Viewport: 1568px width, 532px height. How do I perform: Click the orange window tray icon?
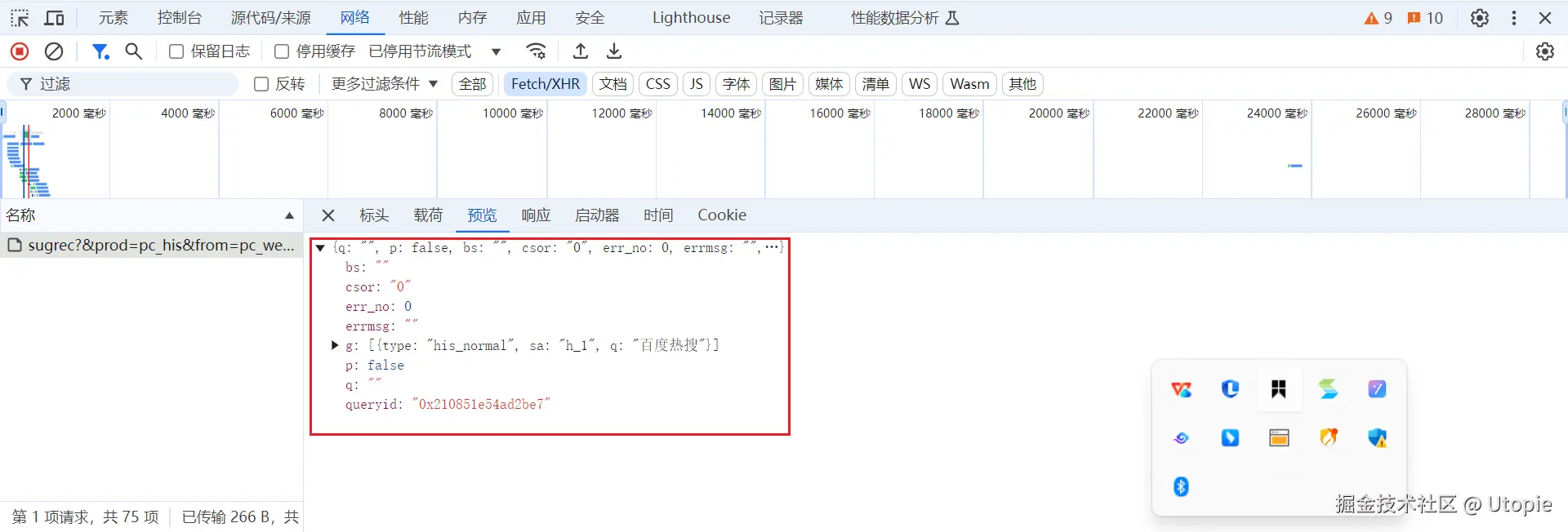point(1279,438)
